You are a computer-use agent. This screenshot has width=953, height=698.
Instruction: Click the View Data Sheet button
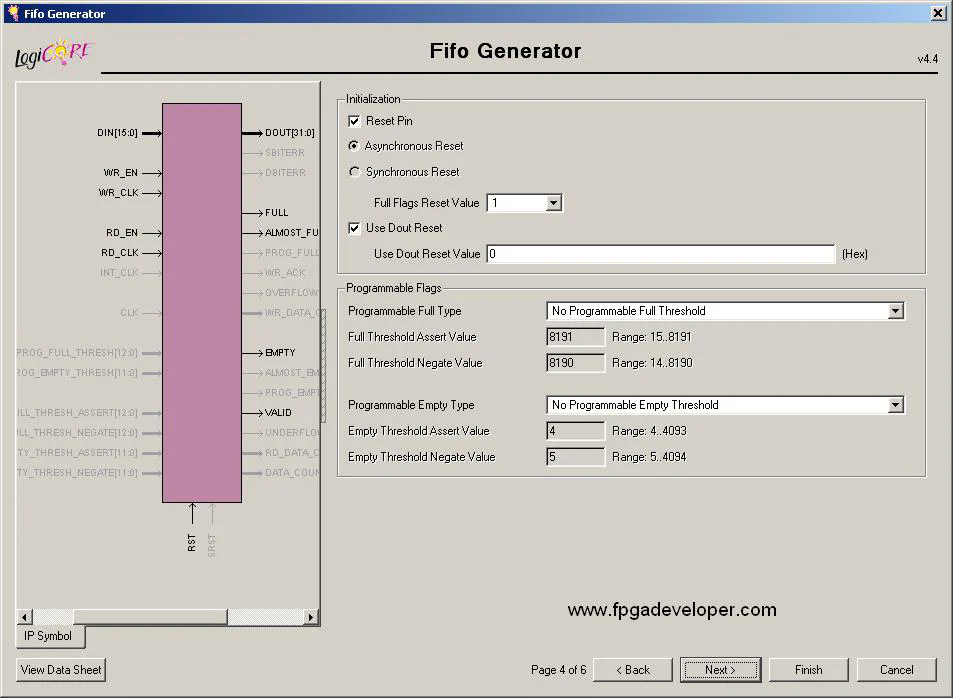coord(61,670)
